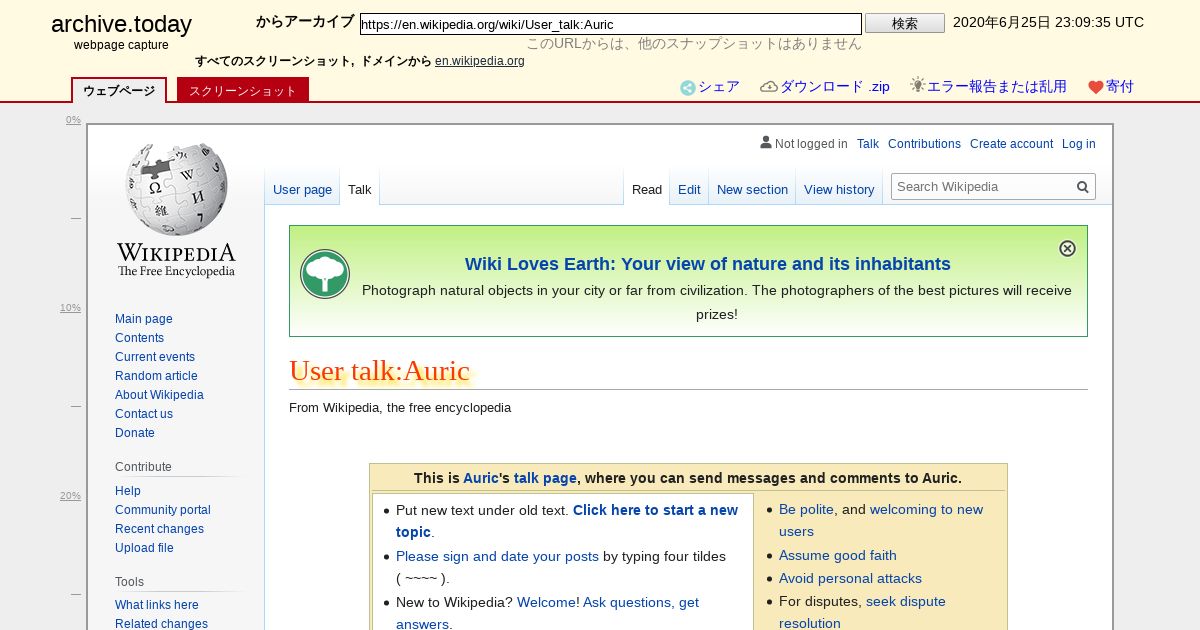This screenshot has width=1200, height=630.
Task: Open the View history tab
Action: point(839,189)
